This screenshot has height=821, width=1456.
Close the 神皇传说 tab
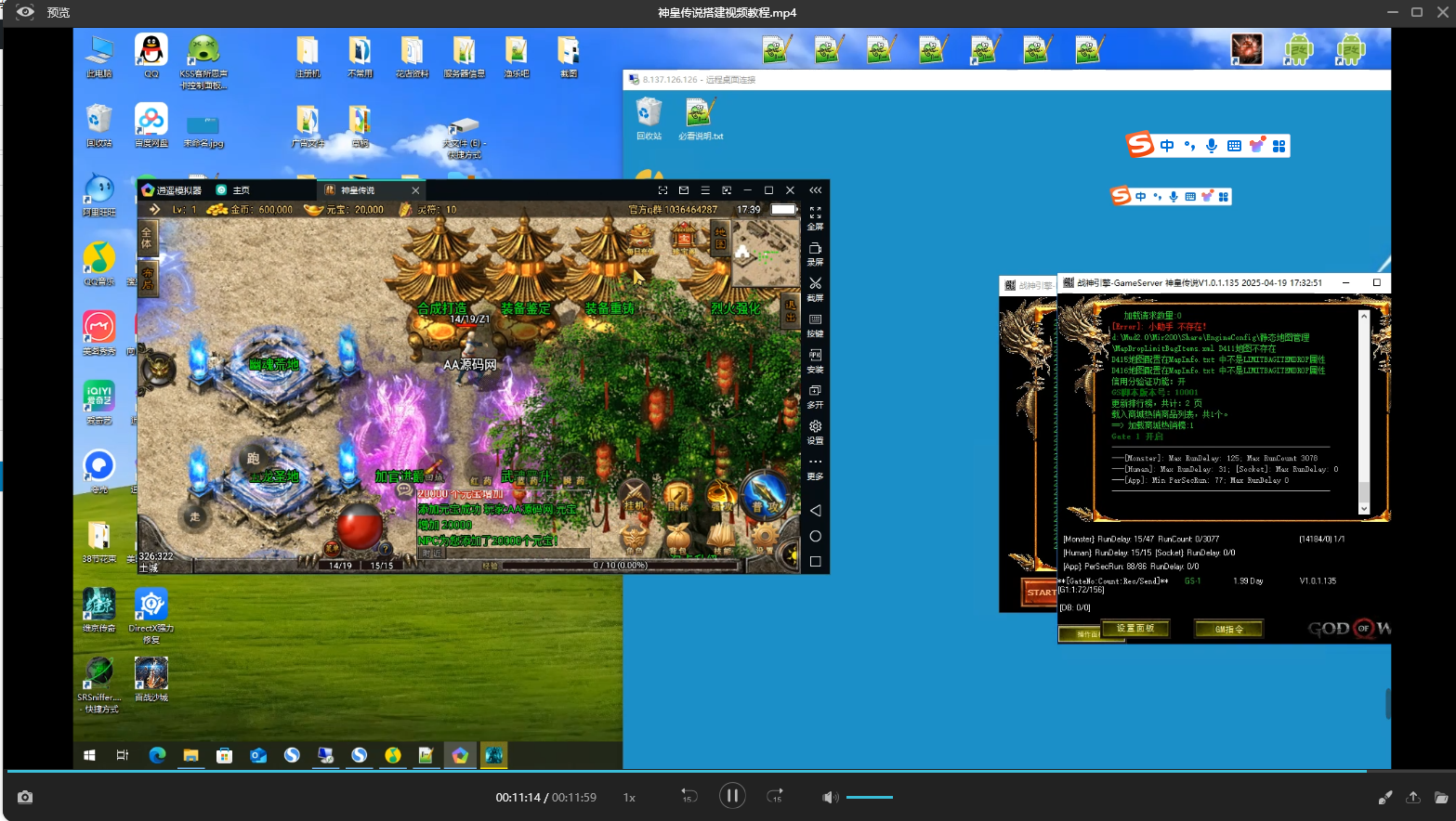click(415, 189)
